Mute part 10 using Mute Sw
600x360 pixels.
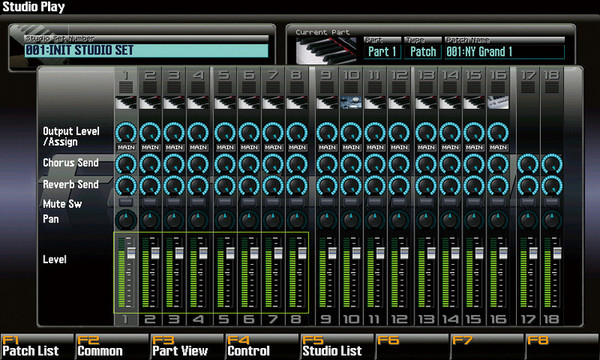[351, 202]
